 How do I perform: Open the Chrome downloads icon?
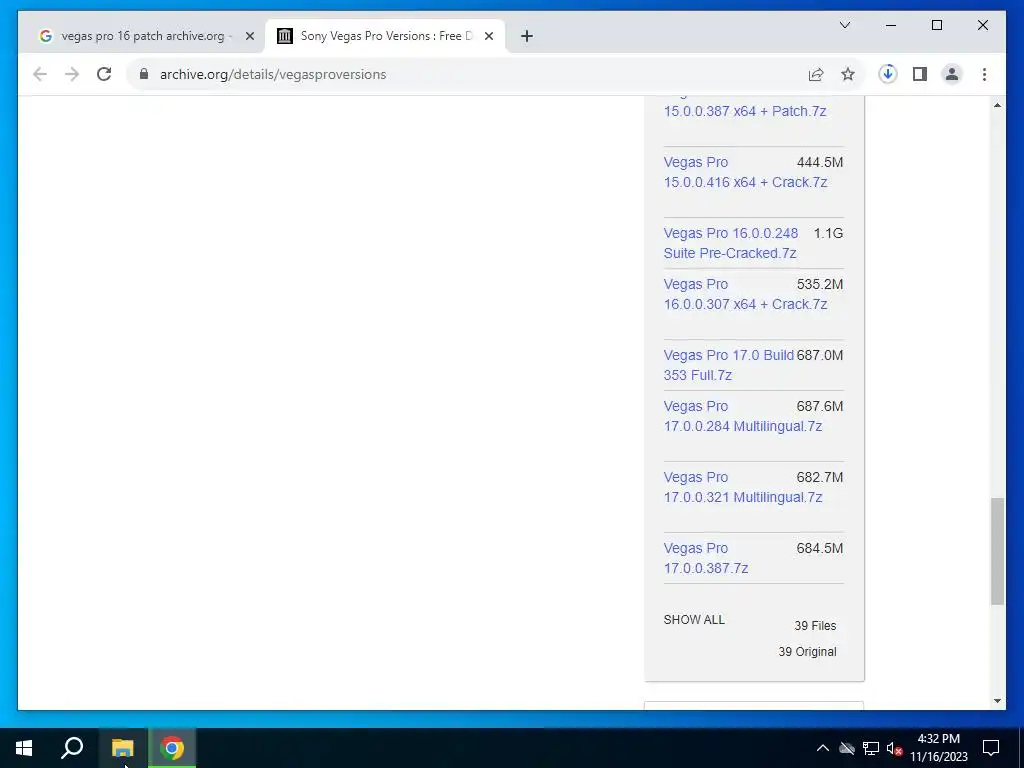tap(888, 74)
